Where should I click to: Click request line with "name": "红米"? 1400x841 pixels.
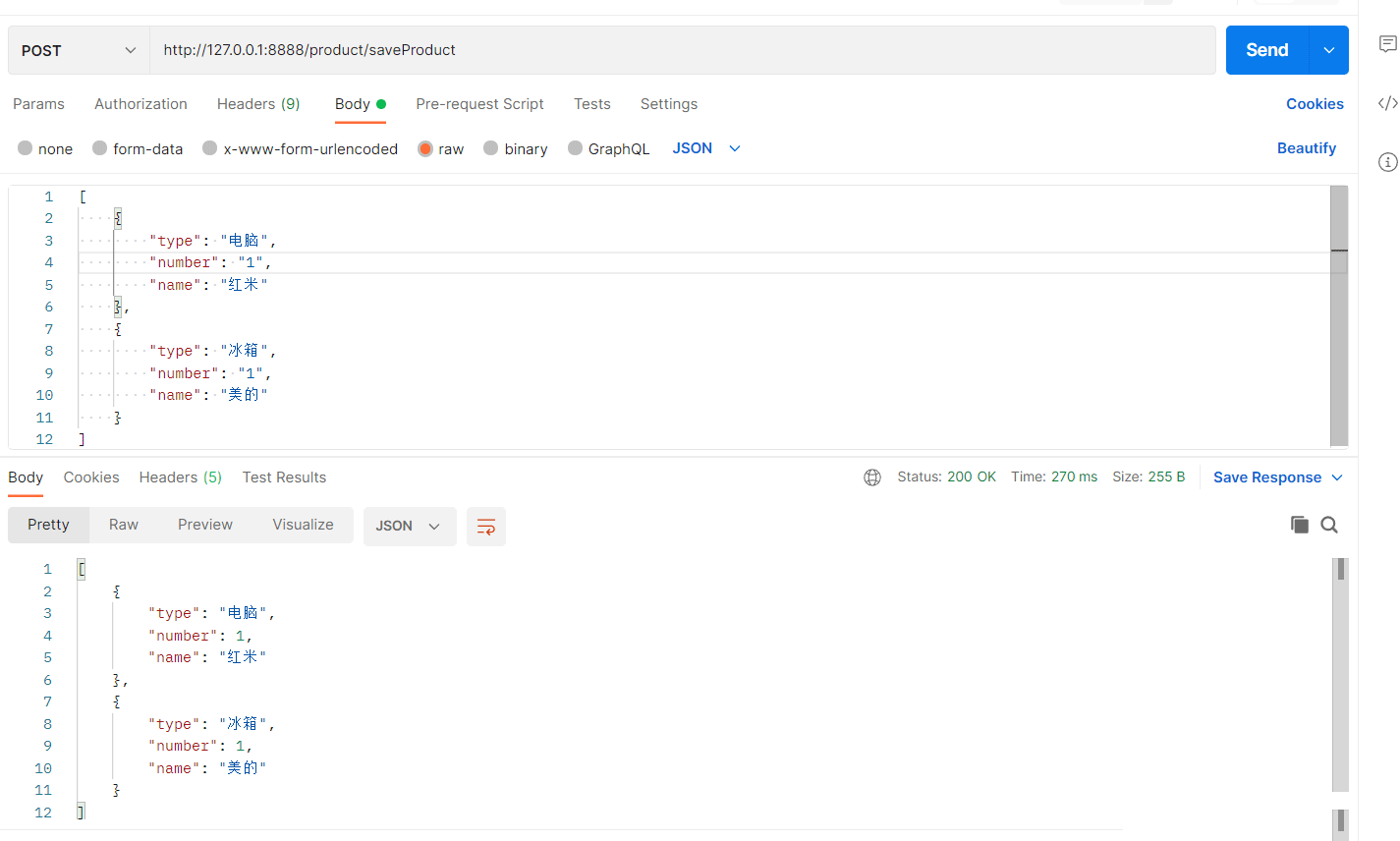pyautogui.click(x=208, y=285)
